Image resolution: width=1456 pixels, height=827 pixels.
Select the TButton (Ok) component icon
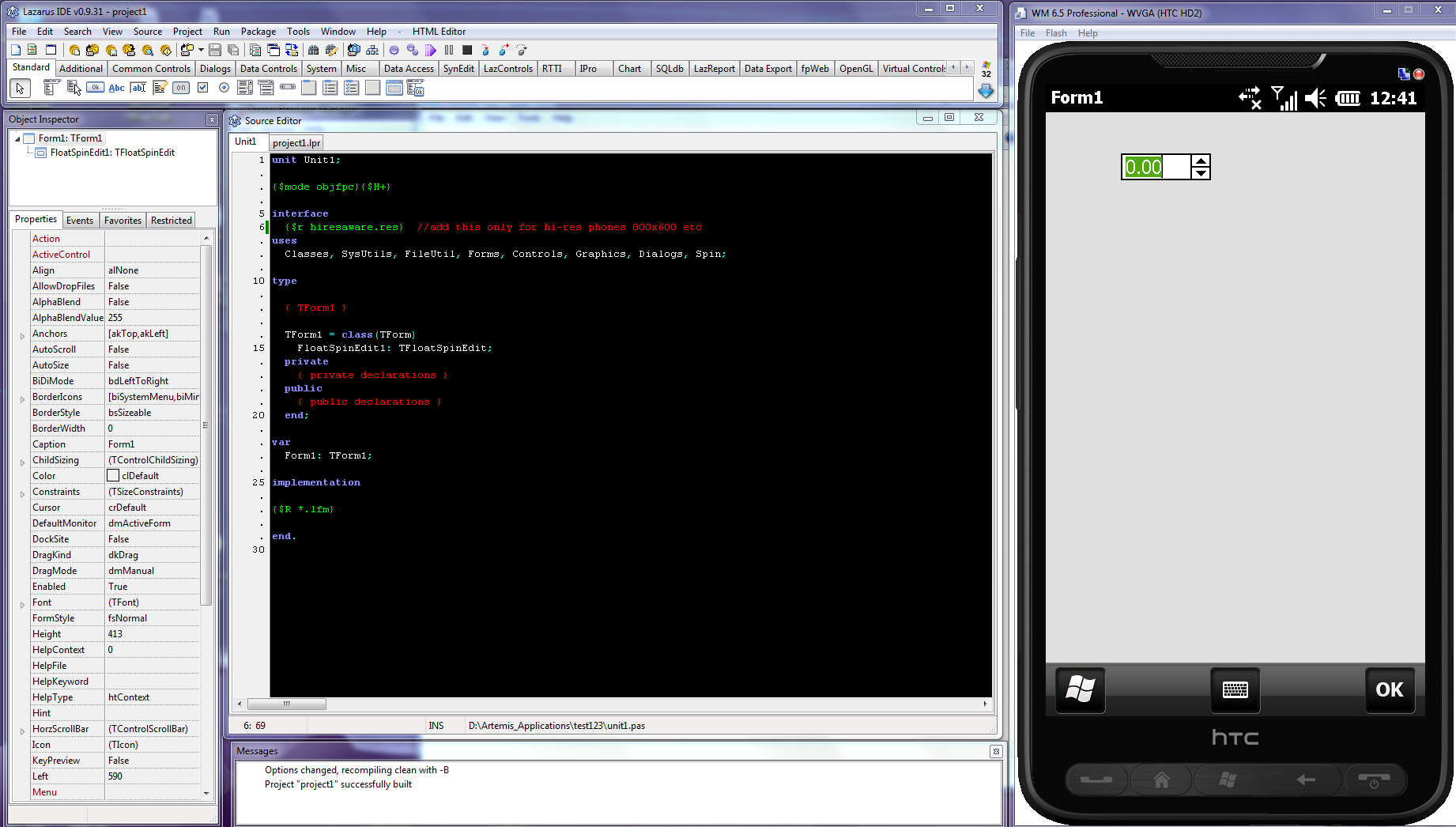point(96,88)
